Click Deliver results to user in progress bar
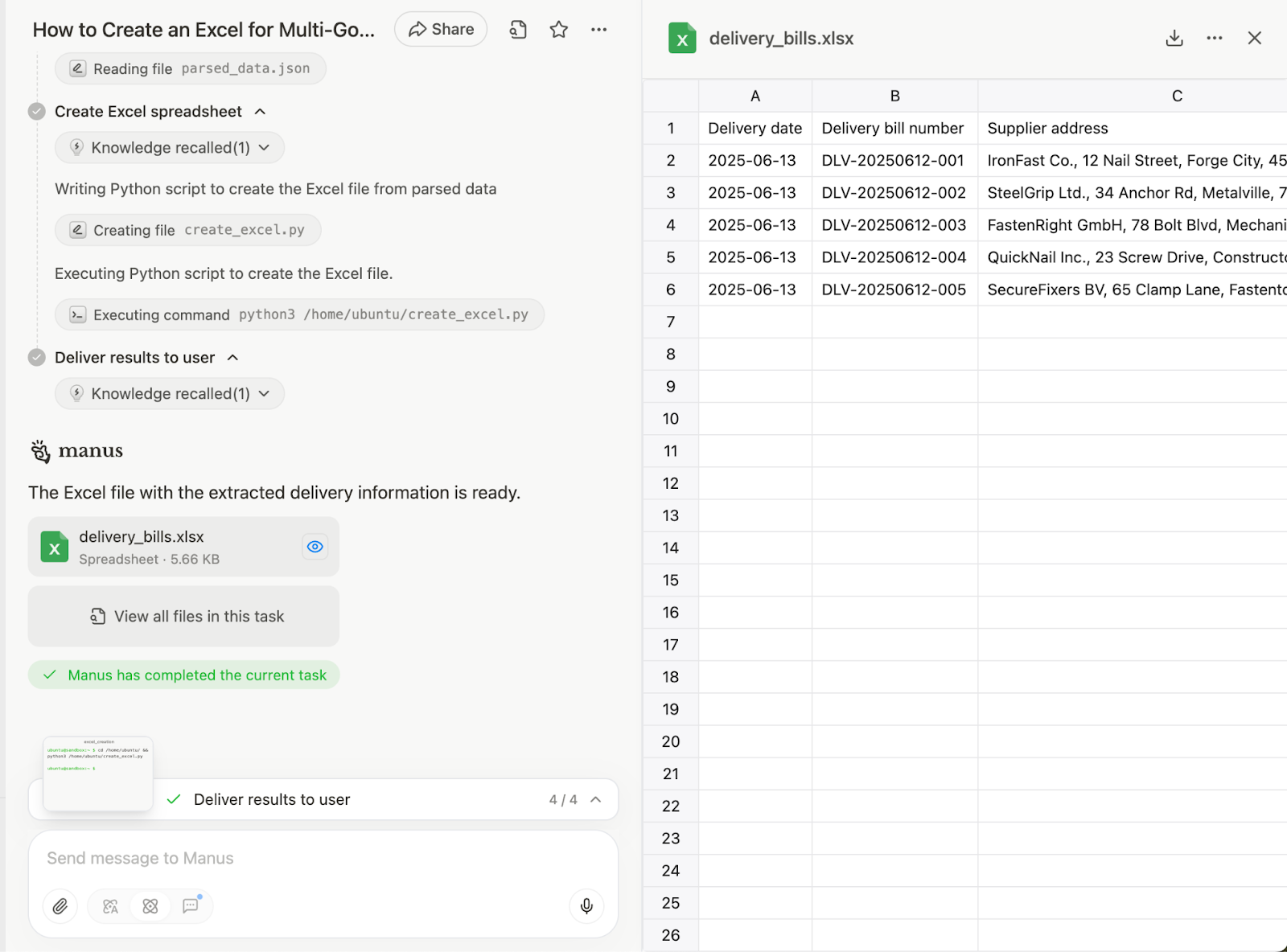This screenshot has height=952, width=1287. tap(272, 800)
